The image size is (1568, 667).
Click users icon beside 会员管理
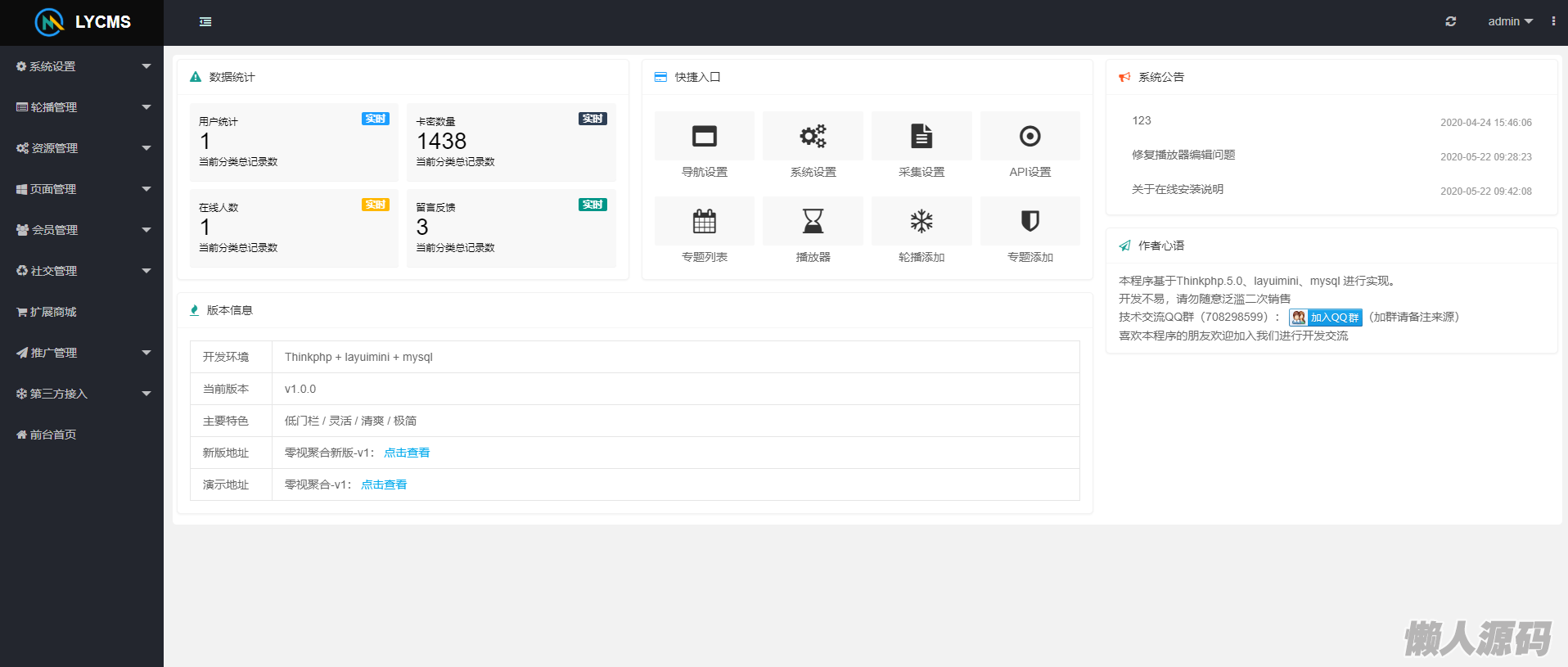point(23,230)
